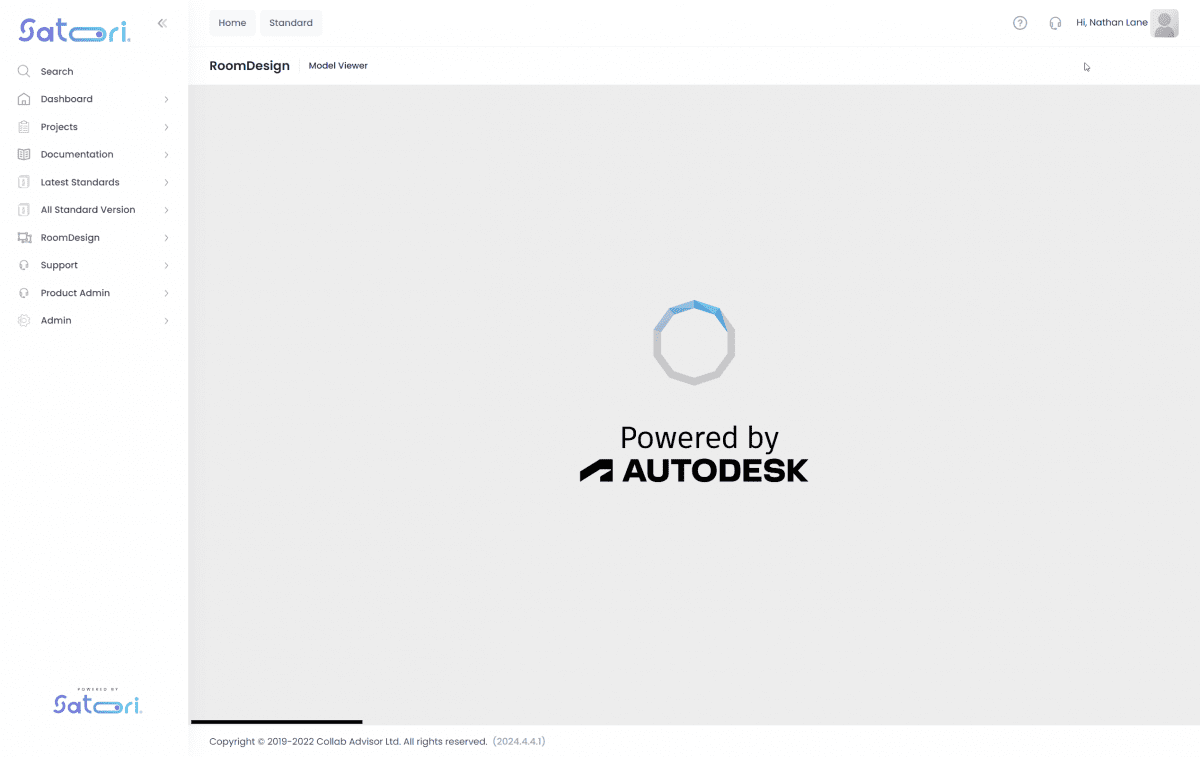Click the Admin gear icon
The height and width of the screenshot is (757, 1200).
pyautogui.click(x=24, y=321)
